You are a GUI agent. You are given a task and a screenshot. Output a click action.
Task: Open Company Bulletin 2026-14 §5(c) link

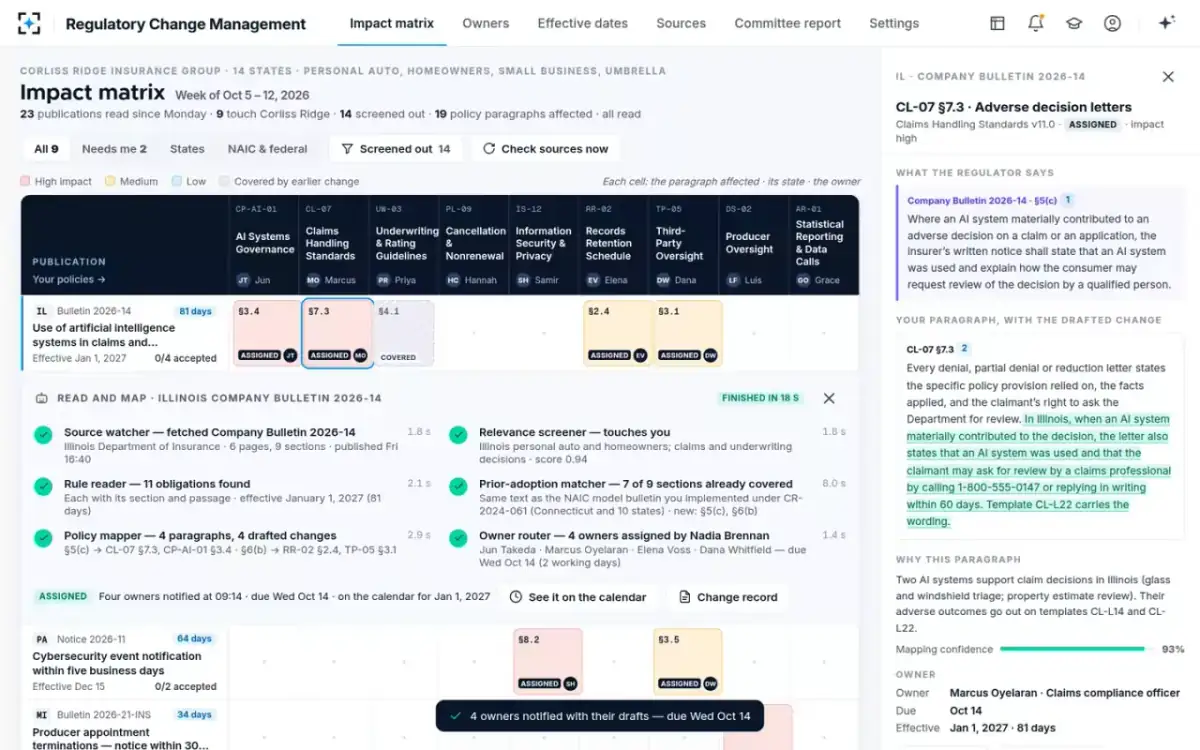coord(981,201)
